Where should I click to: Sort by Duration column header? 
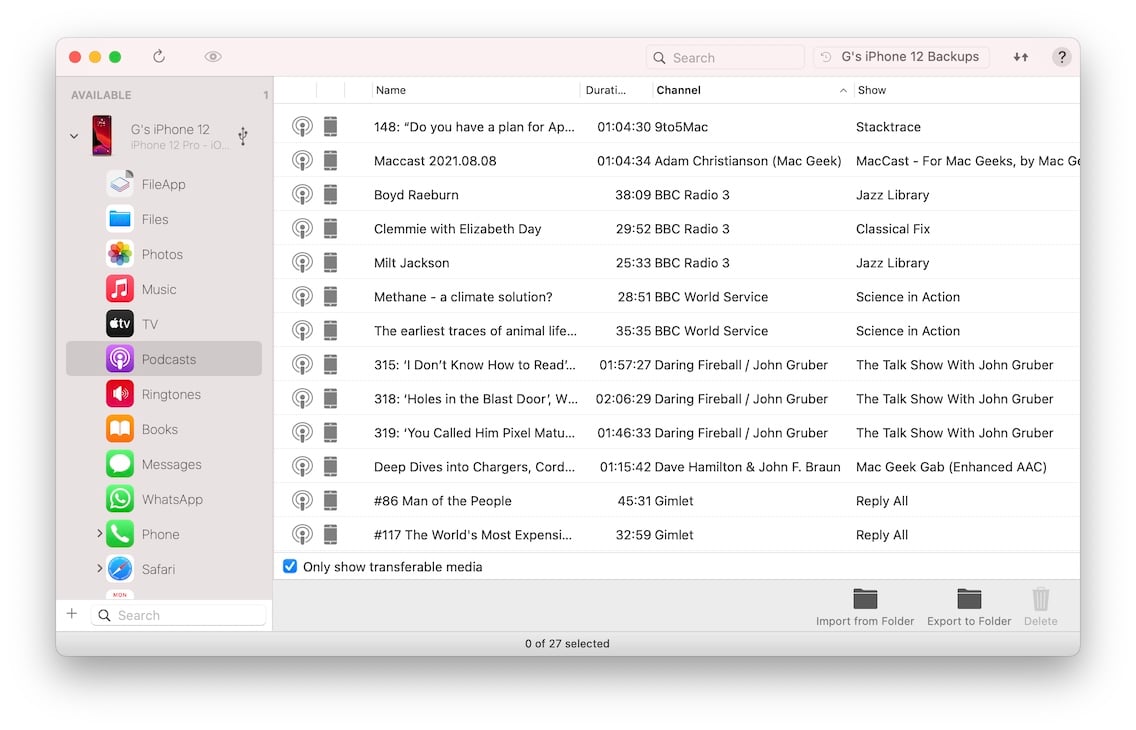point(616,90)
